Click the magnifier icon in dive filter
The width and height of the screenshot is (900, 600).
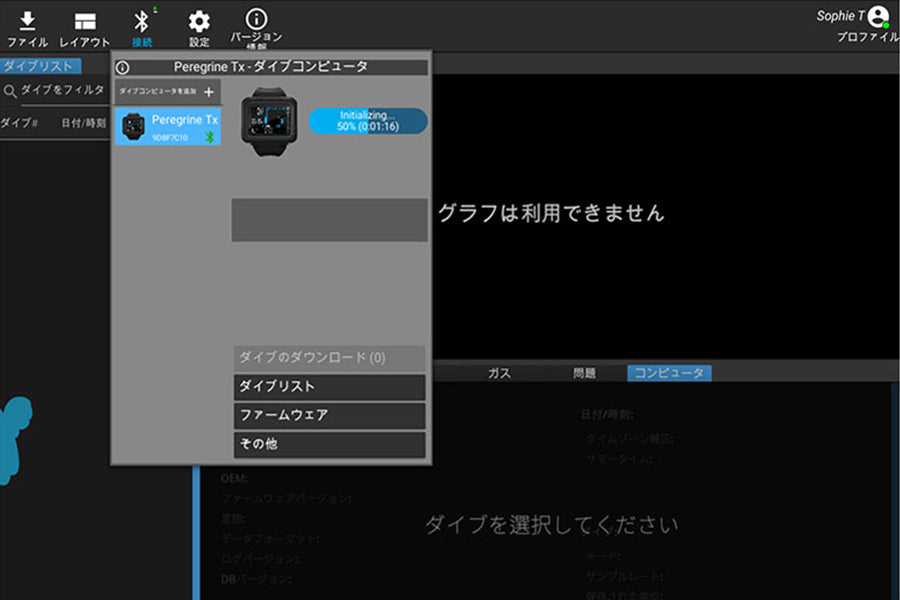(10, 91)
